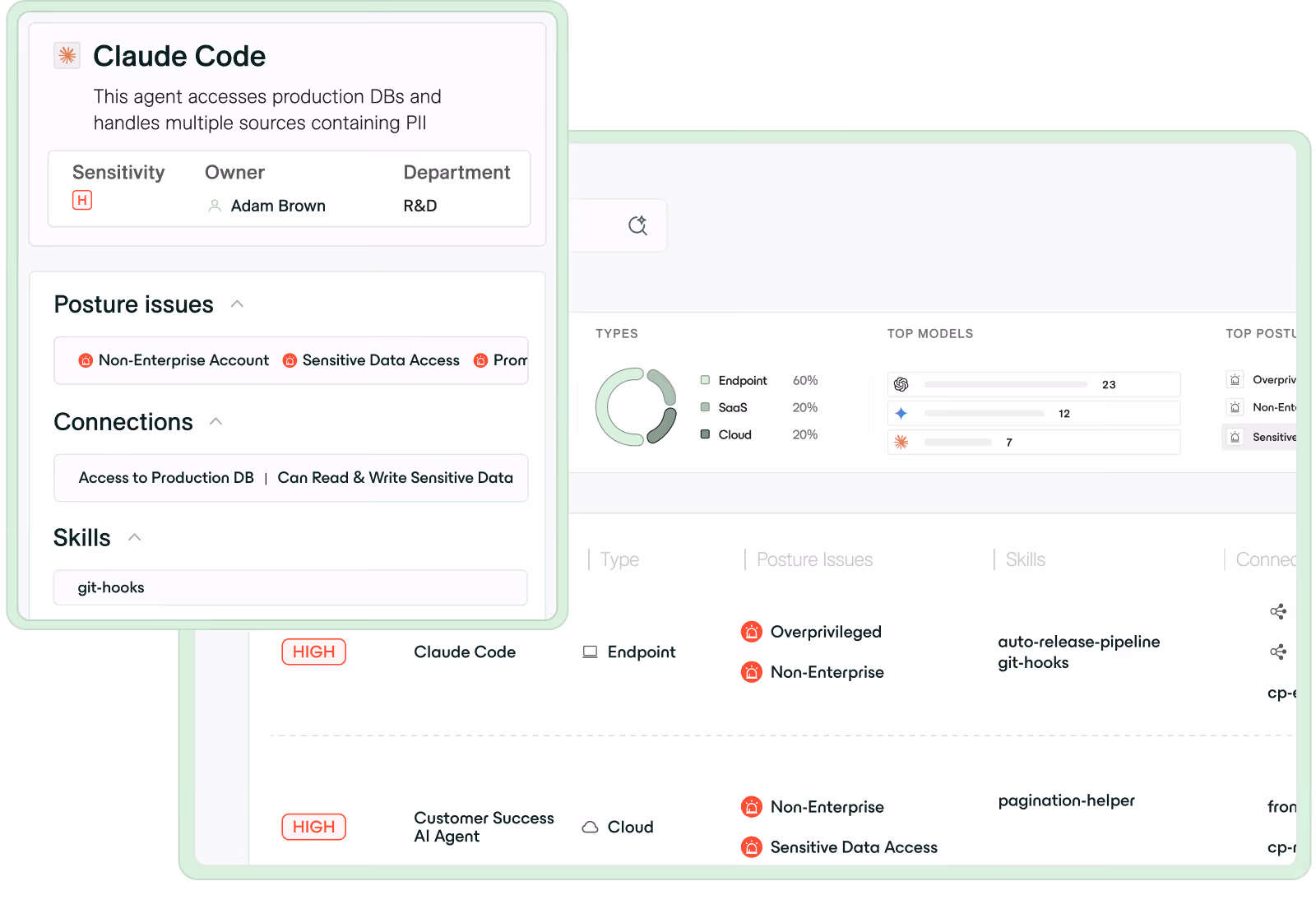Click the 'Overprivileged' posture issue text
Screen dimensions: 1316x923
826,632
